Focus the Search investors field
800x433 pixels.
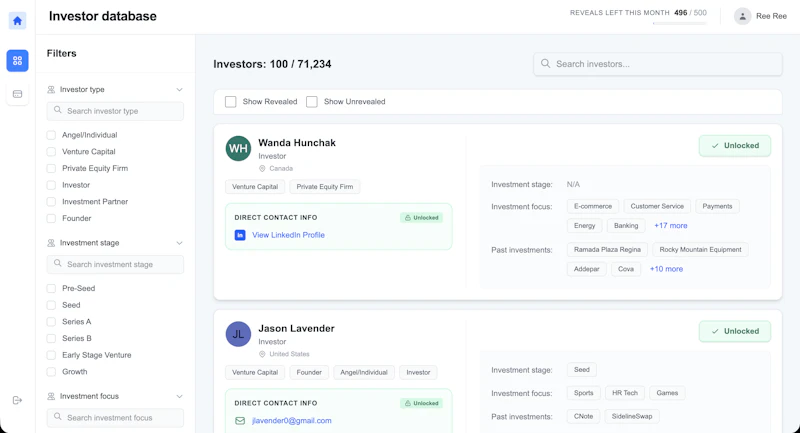658,64
